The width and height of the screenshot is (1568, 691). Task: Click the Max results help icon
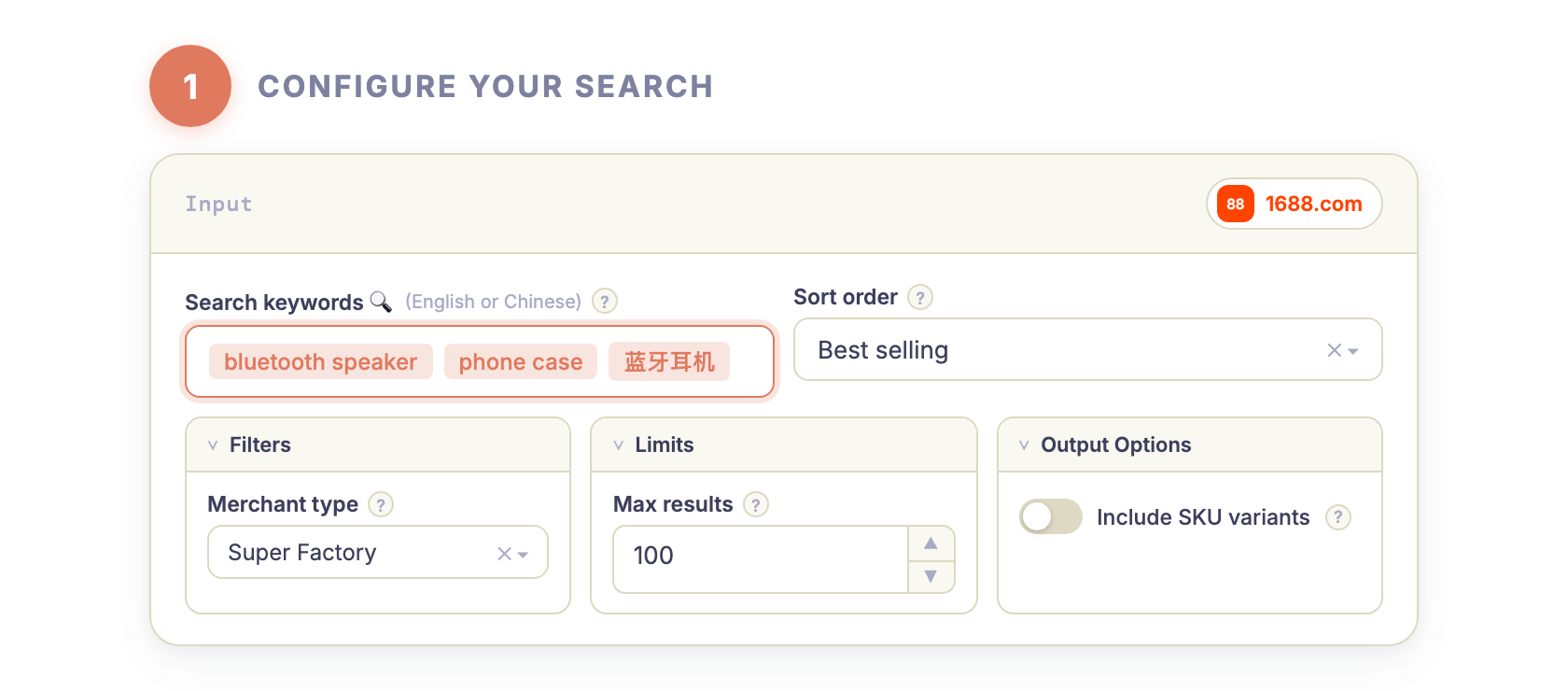(756, 504)
